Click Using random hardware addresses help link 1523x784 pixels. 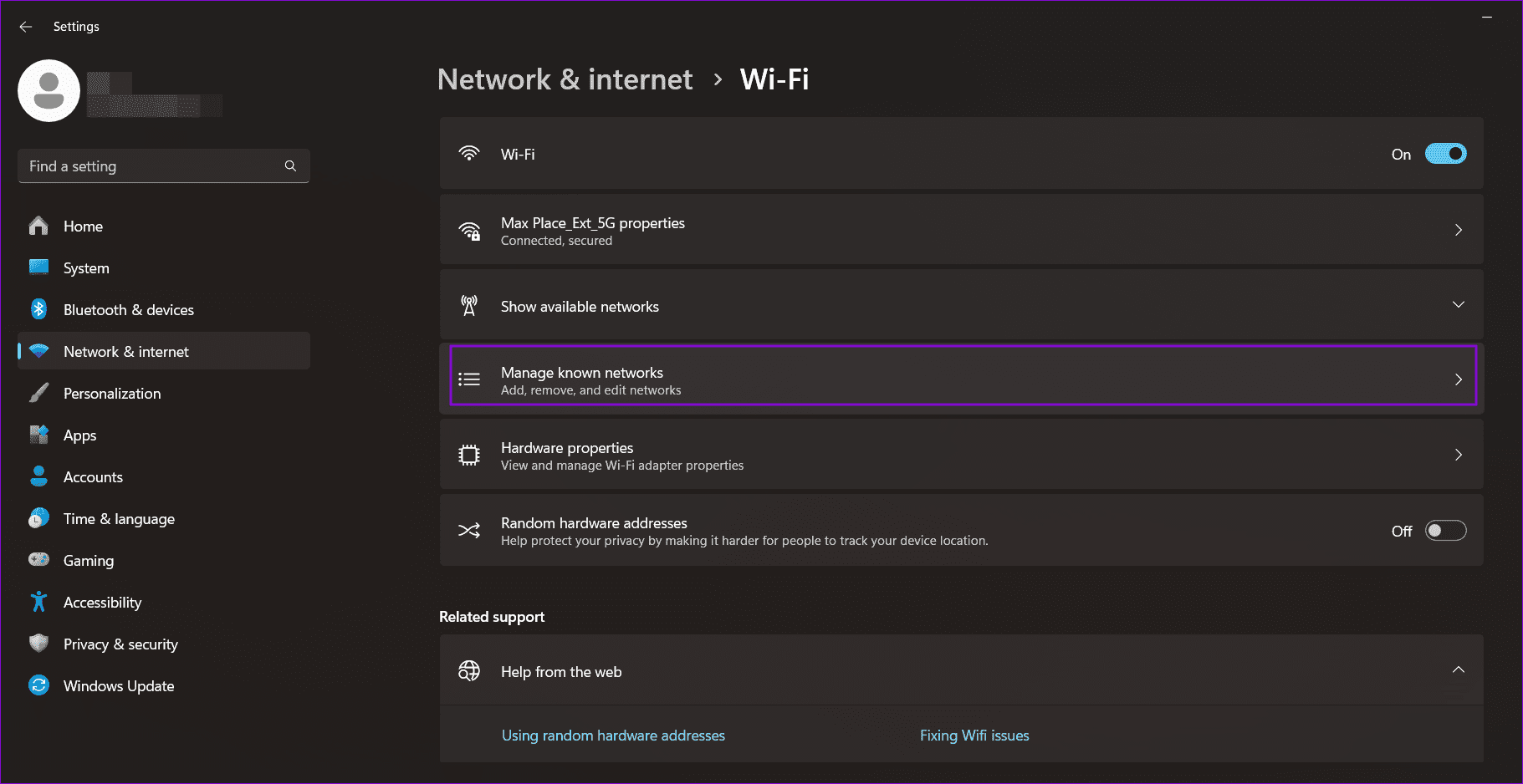[x=613, y=735]
